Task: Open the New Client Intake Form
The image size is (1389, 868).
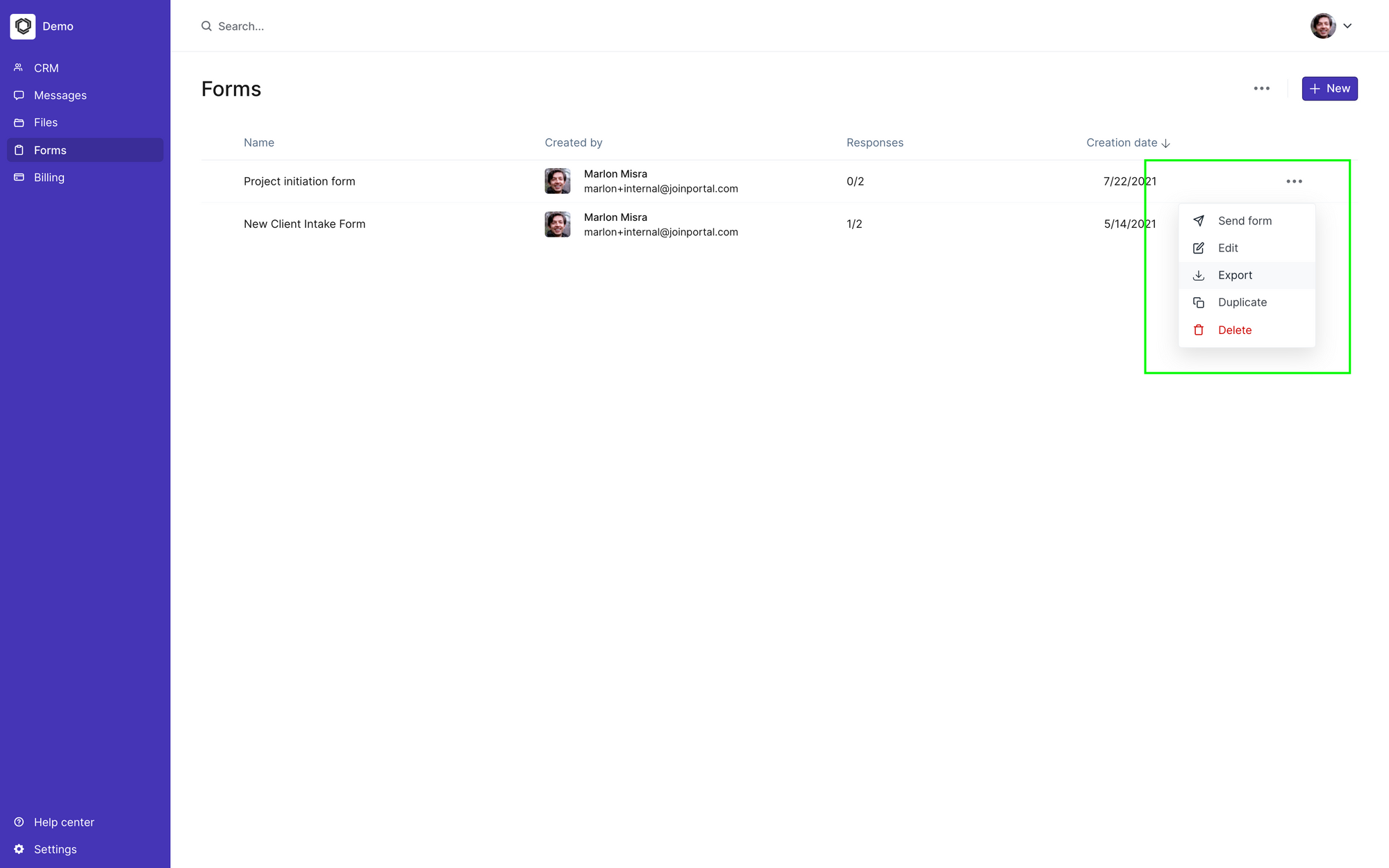Action: click(304, 224)
